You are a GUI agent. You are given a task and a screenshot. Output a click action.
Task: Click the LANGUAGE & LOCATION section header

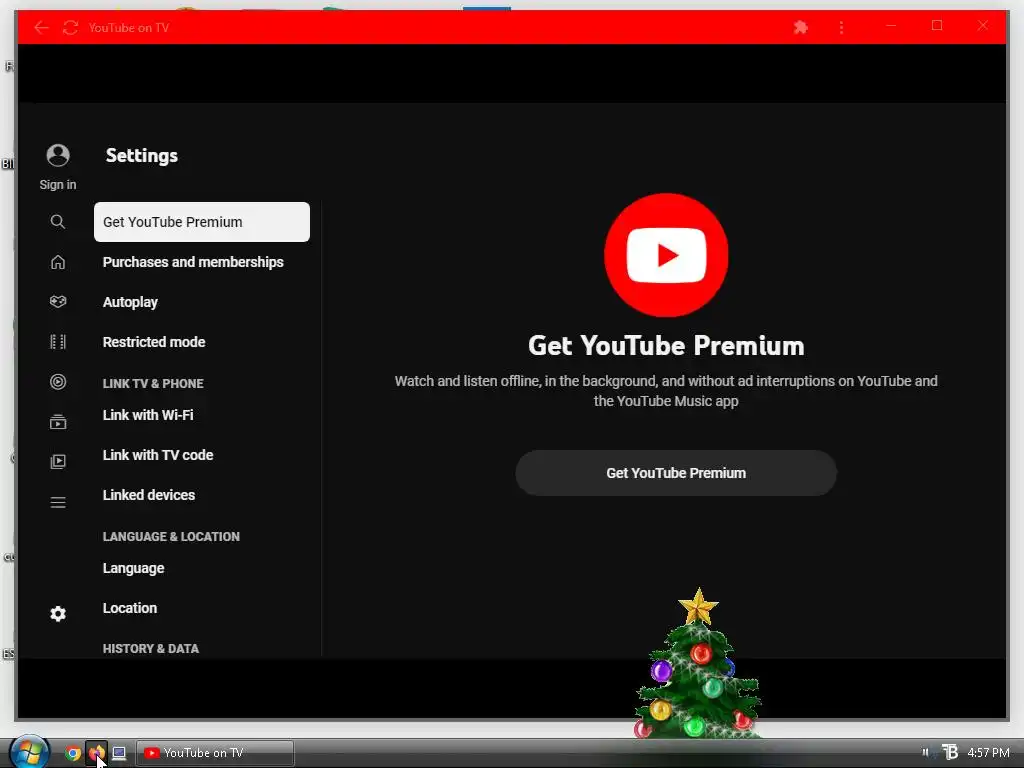pos(171,536)
